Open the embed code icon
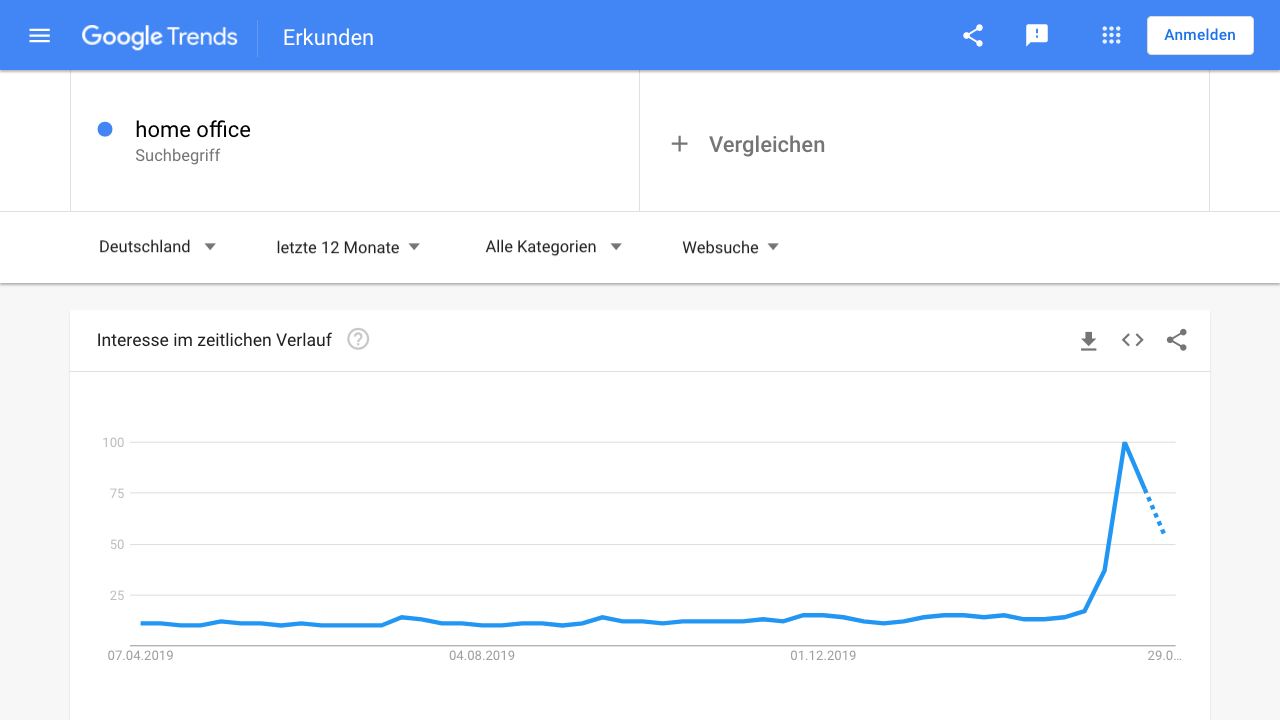Image resolution: width=1280 pixels, height=720 pixels. coord(1132,340)
